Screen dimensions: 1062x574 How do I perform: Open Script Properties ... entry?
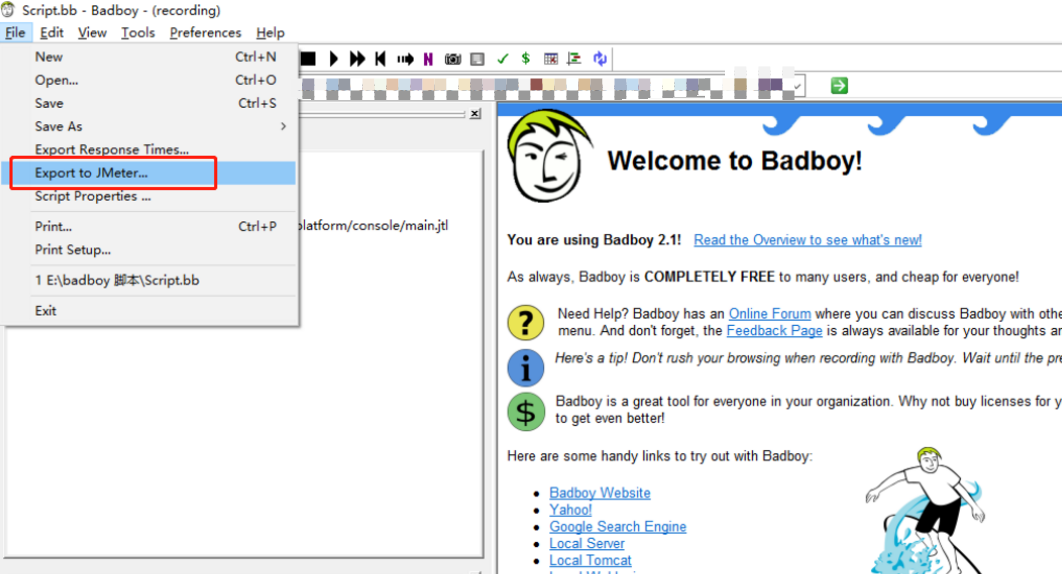click(x=149, y=196)
